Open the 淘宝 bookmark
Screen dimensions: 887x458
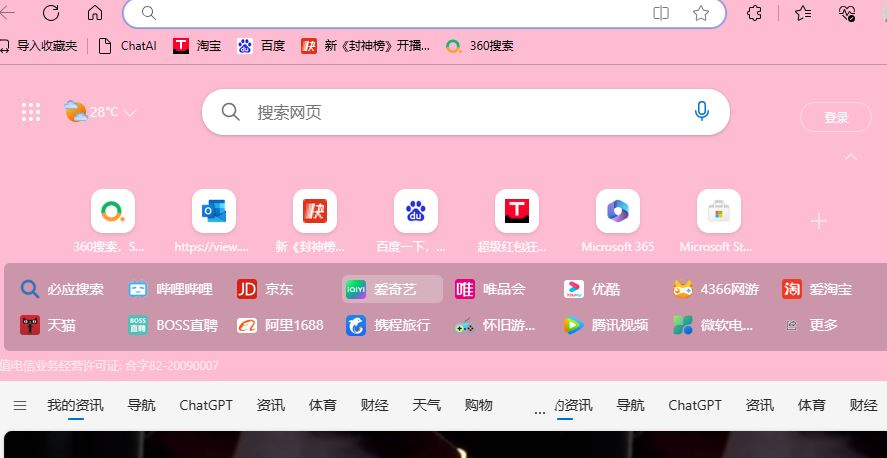[x=197, y=46]
